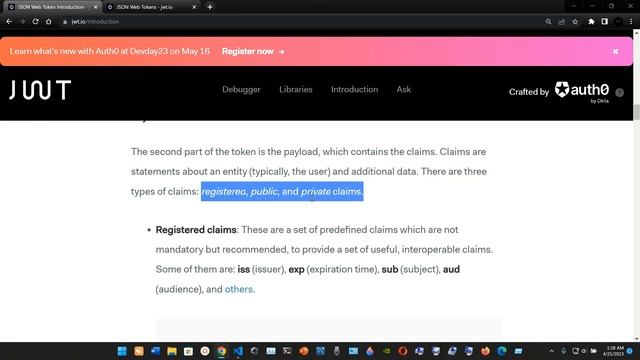The image size is (640, 360).
Task: Bookmark this page with the star
Action: click(x=575, y=22)
